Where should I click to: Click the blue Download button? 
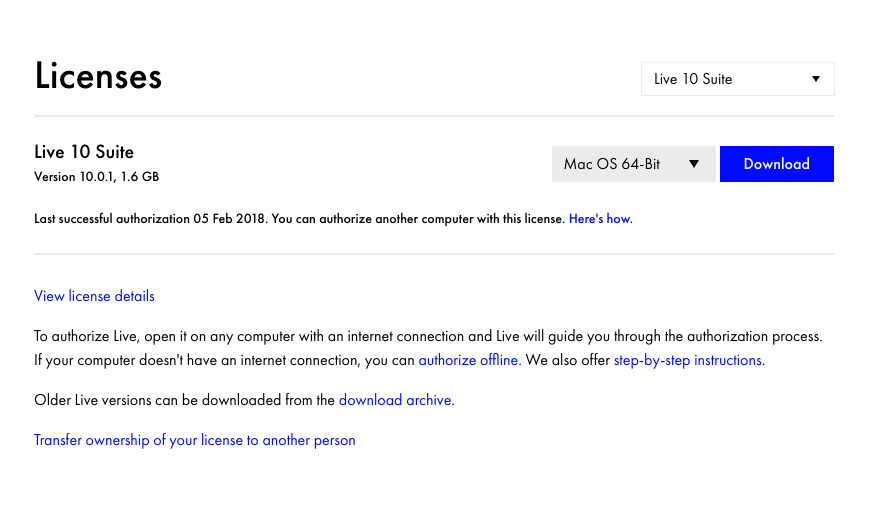point(776,164)
